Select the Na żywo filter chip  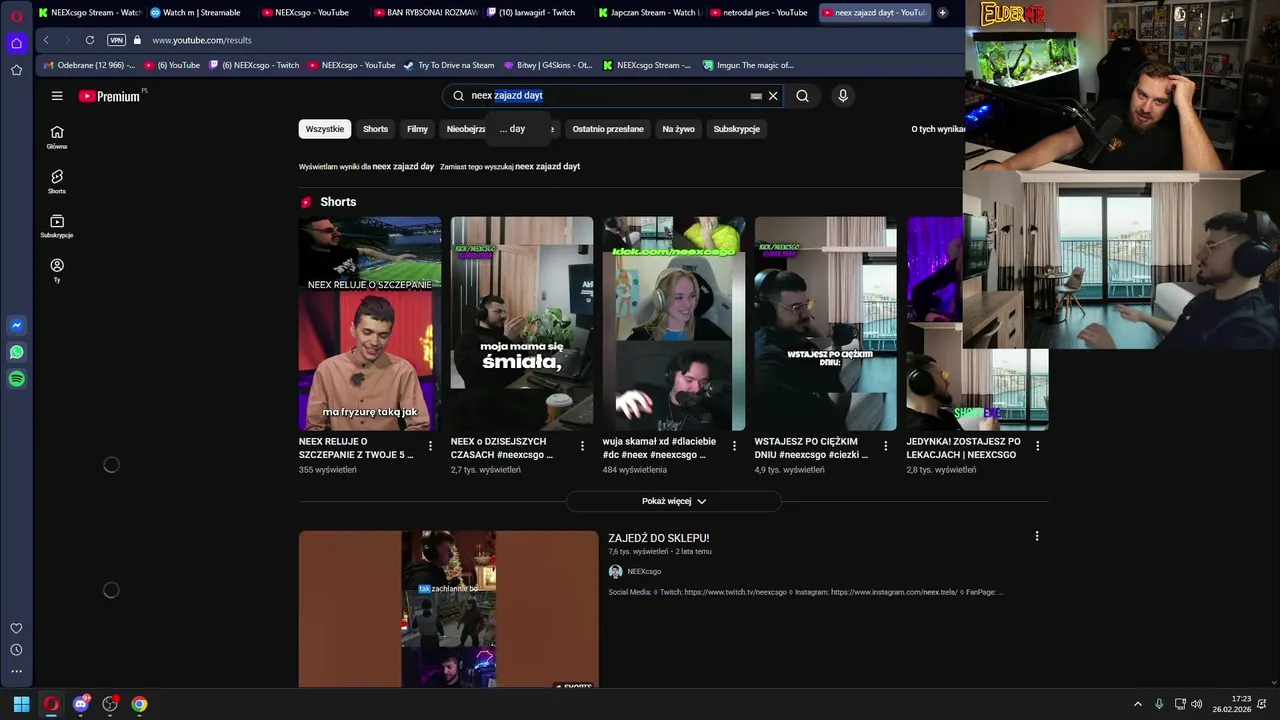pyautogui.click(x=678, y=129)
